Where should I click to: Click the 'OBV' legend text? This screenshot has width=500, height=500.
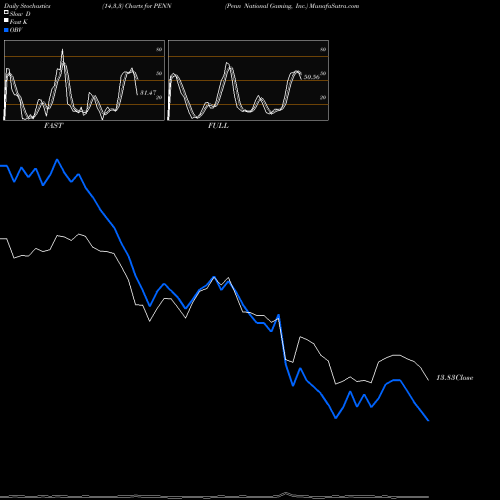pos(16,30)
